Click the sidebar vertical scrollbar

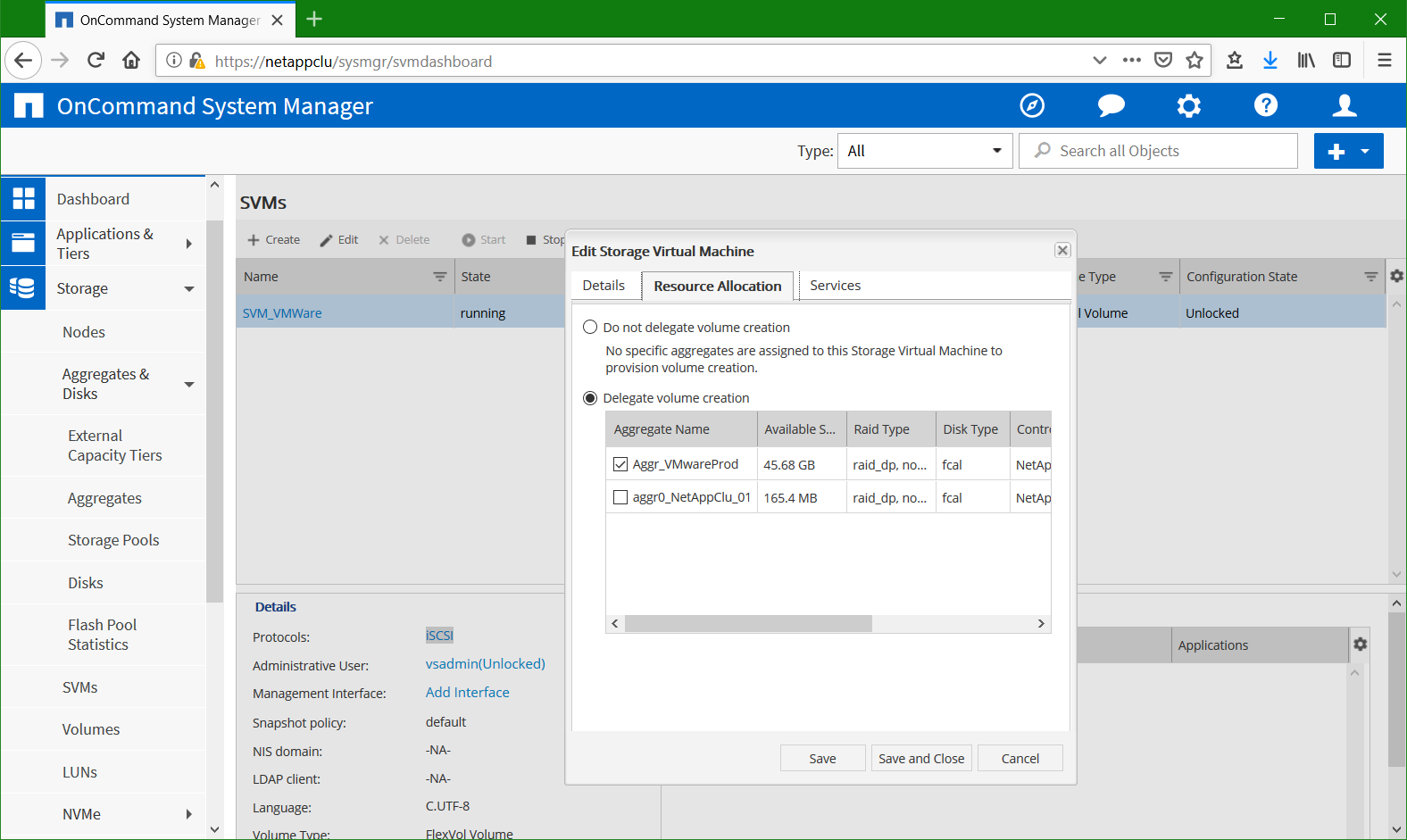[x=214, y=411]
